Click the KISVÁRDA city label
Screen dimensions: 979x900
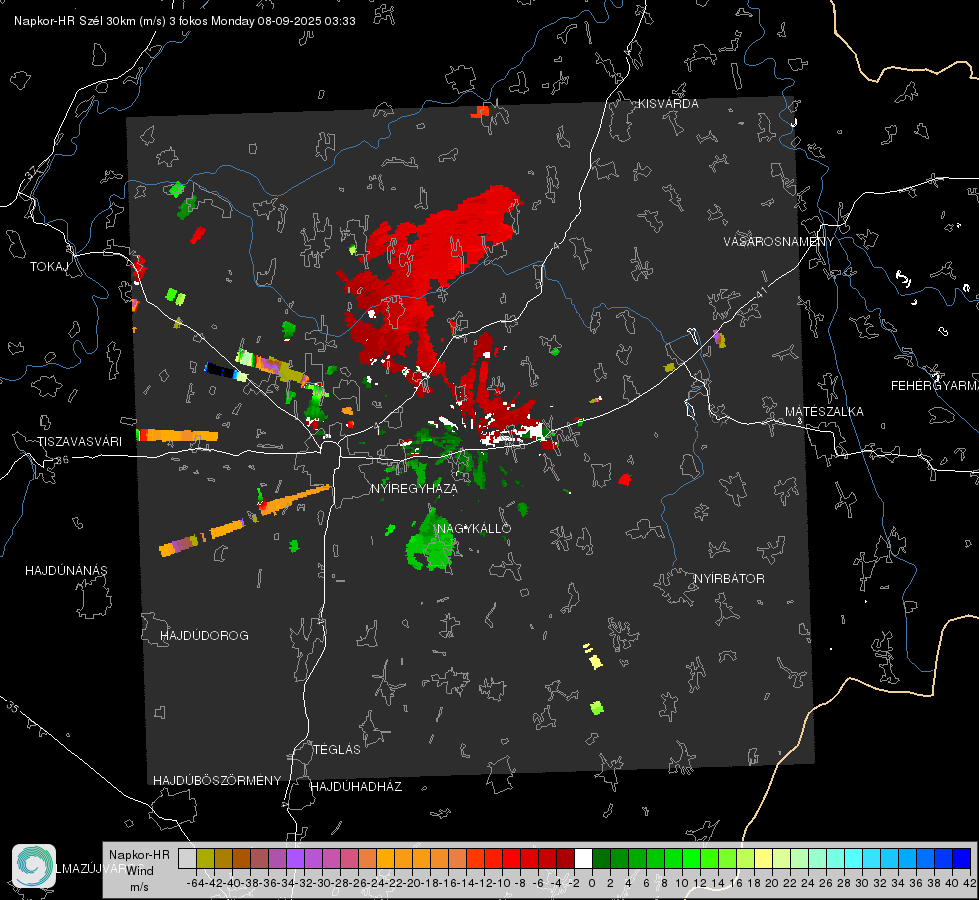(x=667, y=104)
